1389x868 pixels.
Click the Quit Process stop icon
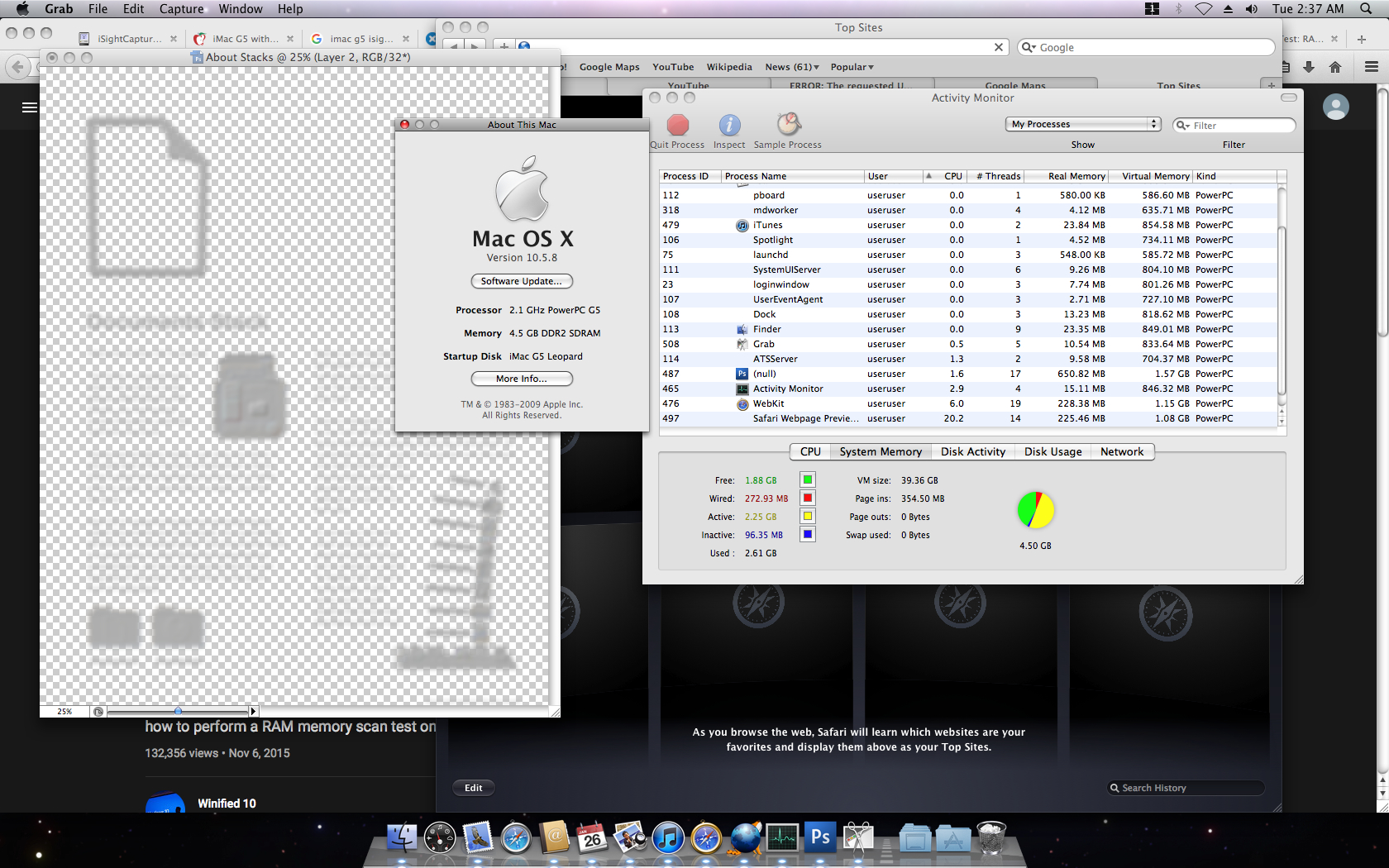pyautogui.click(x=678, y=125)
